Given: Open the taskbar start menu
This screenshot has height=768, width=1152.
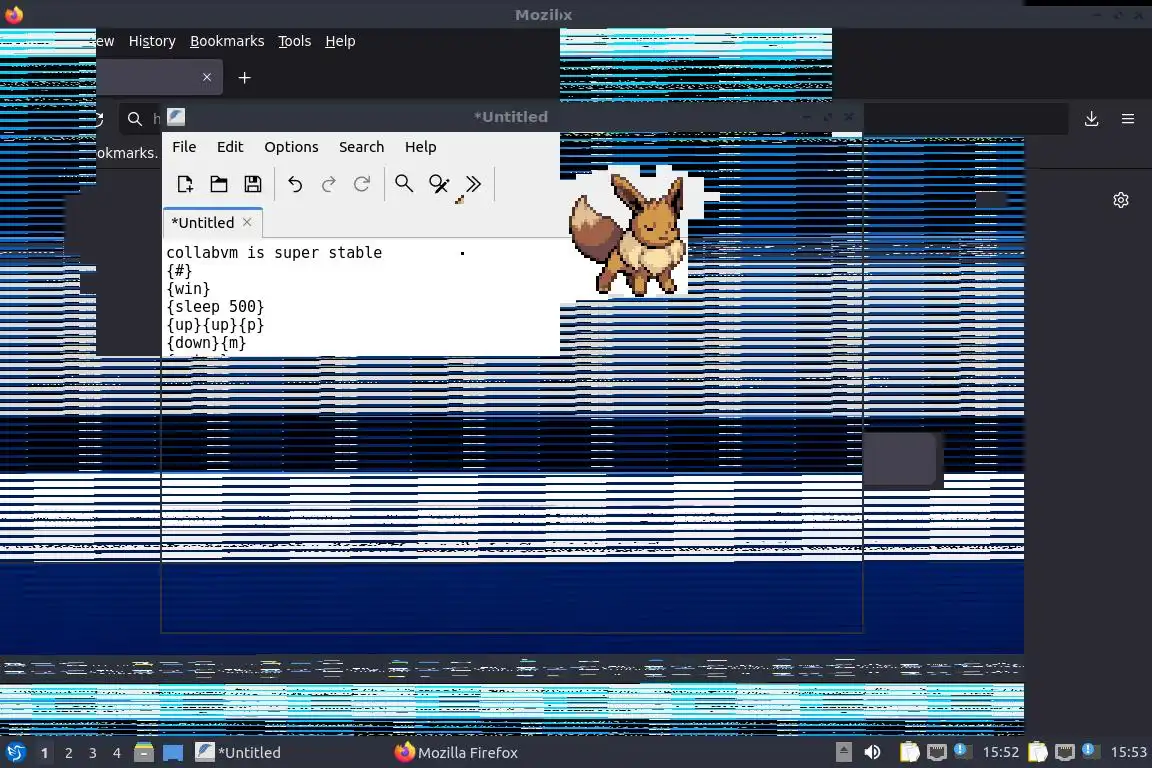Looking at the screenshot, I should (x=16, y=753).
